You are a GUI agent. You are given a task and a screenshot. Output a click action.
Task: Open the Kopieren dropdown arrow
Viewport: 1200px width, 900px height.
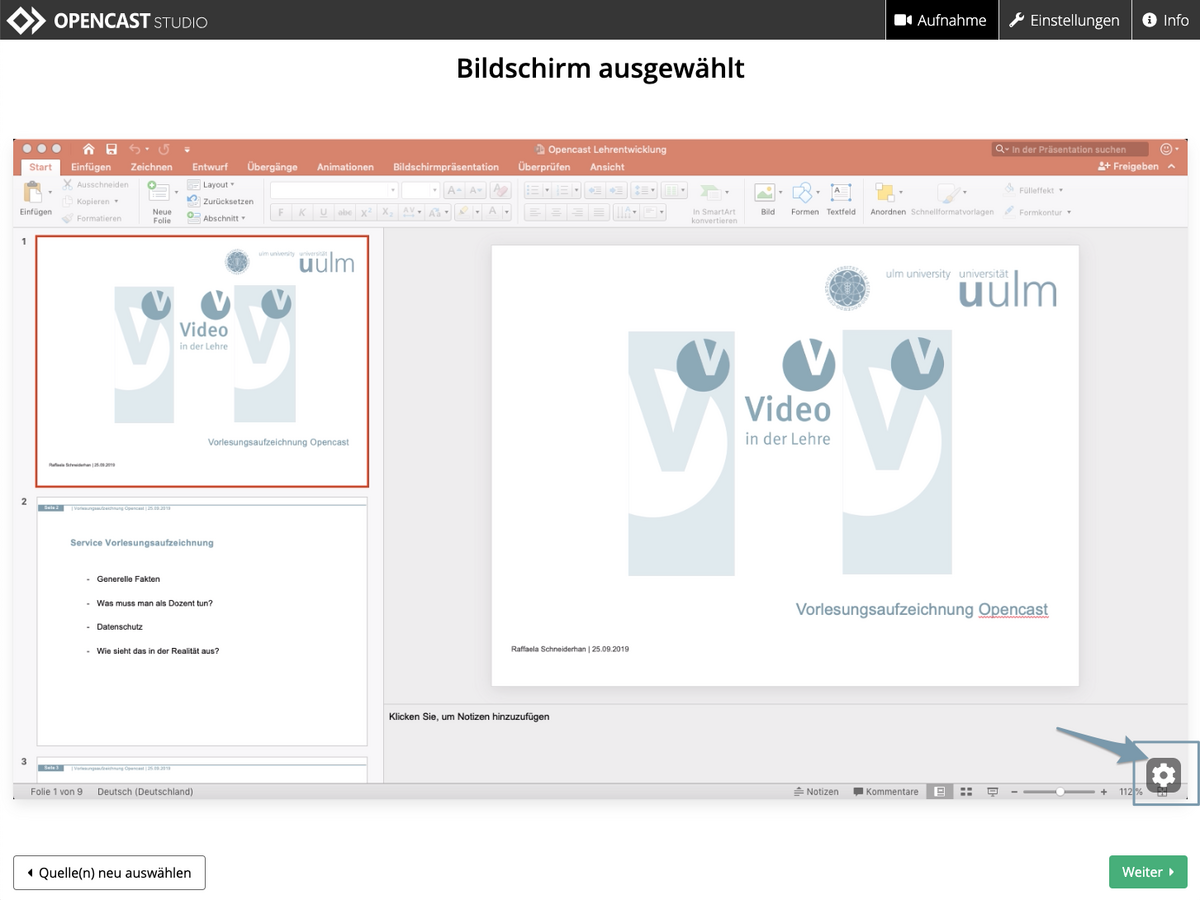click(x=117, y=201)
